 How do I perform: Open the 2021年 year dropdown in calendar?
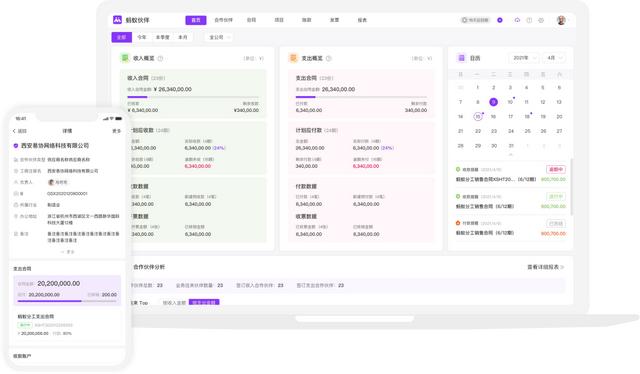coord(524,58)
